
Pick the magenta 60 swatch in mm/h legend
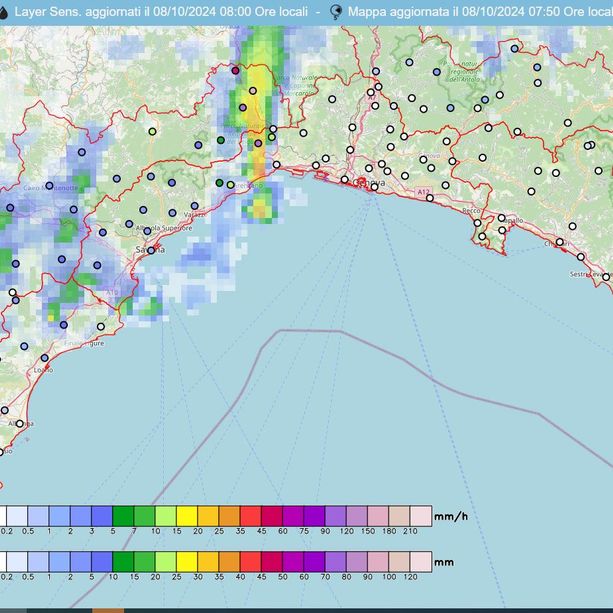click(x=293, y=516)
